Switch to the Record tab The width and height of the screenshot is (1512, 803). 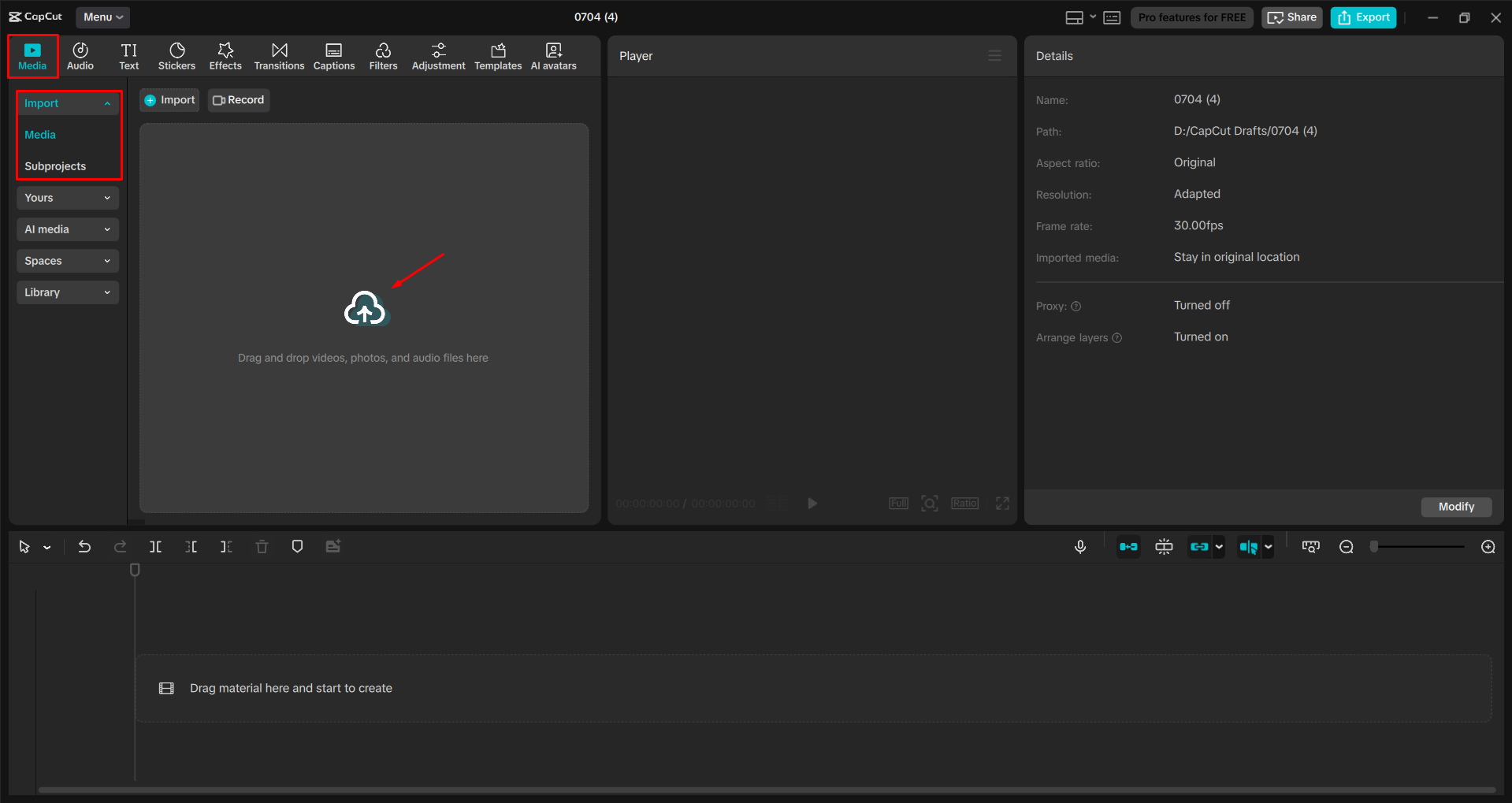tap(238, 100)
